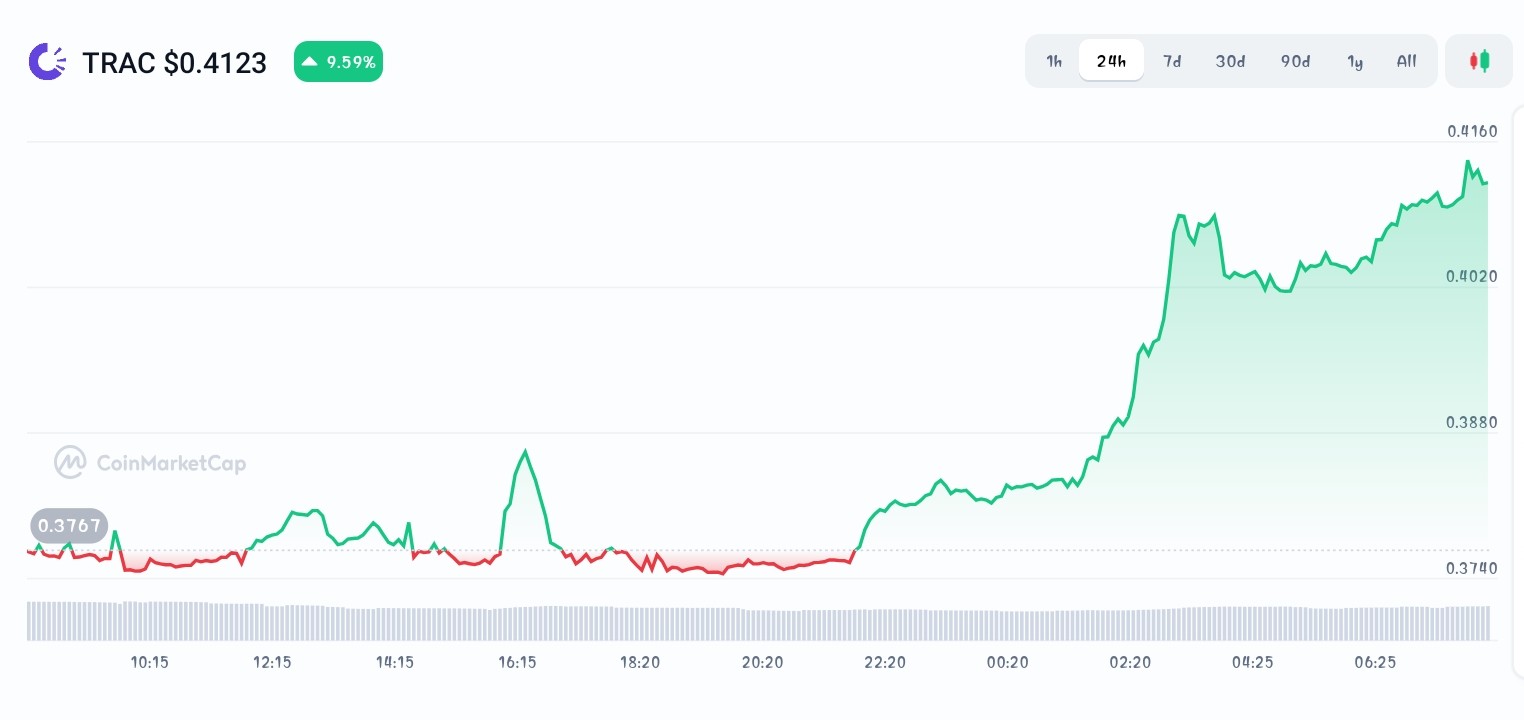Click the chart peak near 16:15
1524x720 pixels.
tap(524, 452)
